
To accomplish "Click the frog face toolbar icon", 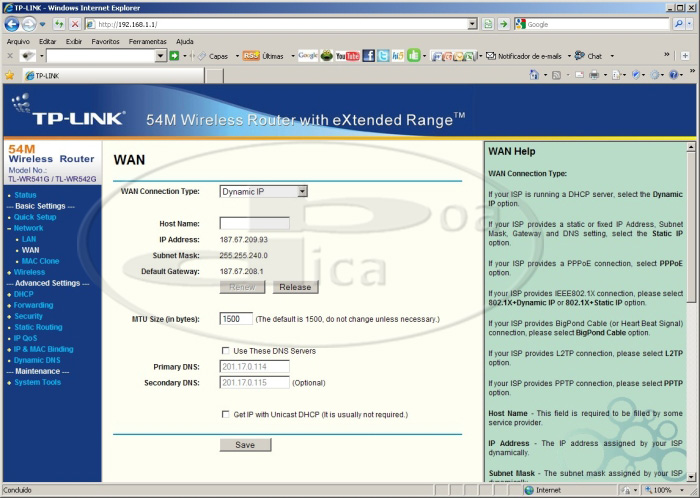I will pyautogui.click(x=327, y=56).
